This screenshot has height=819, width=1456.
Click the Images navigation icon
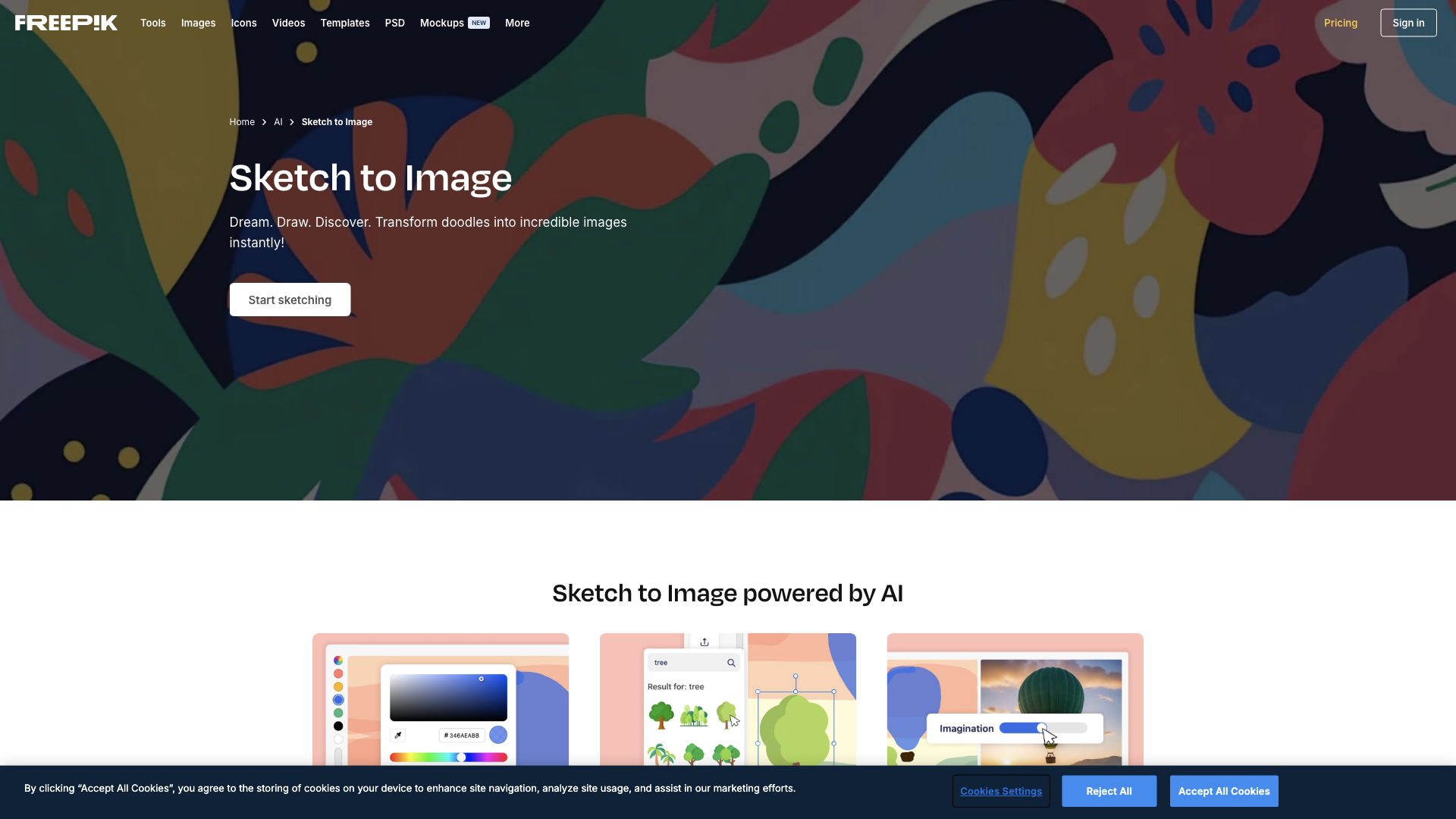click(x=198, y=22)
